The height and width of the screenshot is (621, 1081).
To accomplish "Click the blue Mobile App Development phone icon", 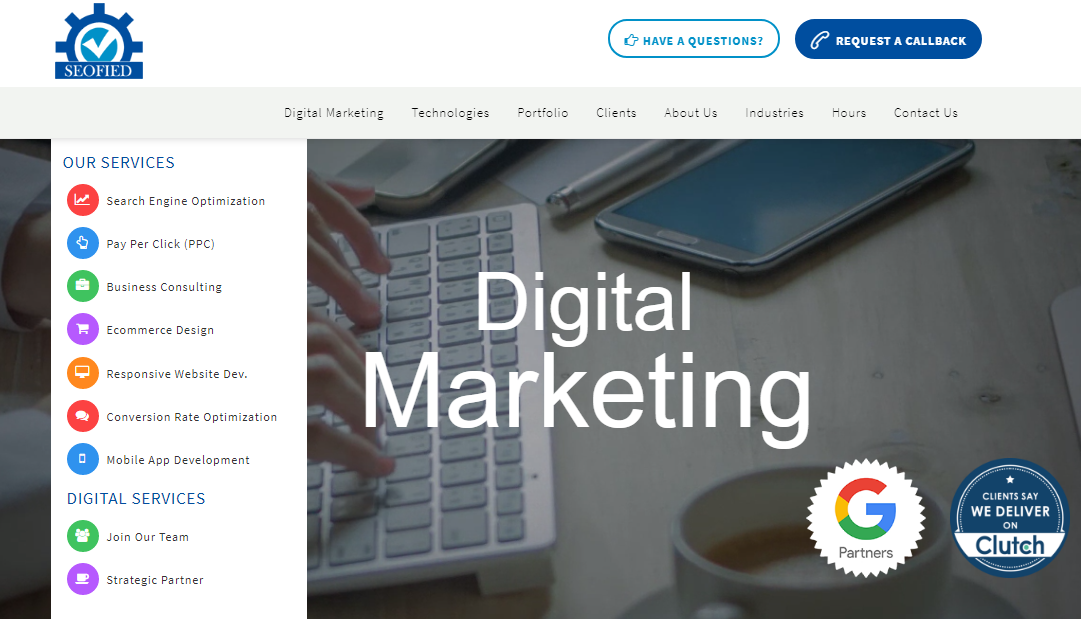I will [83, 459].
